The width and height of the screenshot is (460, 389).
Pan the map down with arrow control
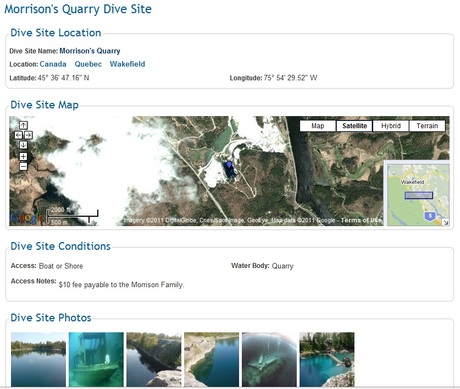click(23, 145)
